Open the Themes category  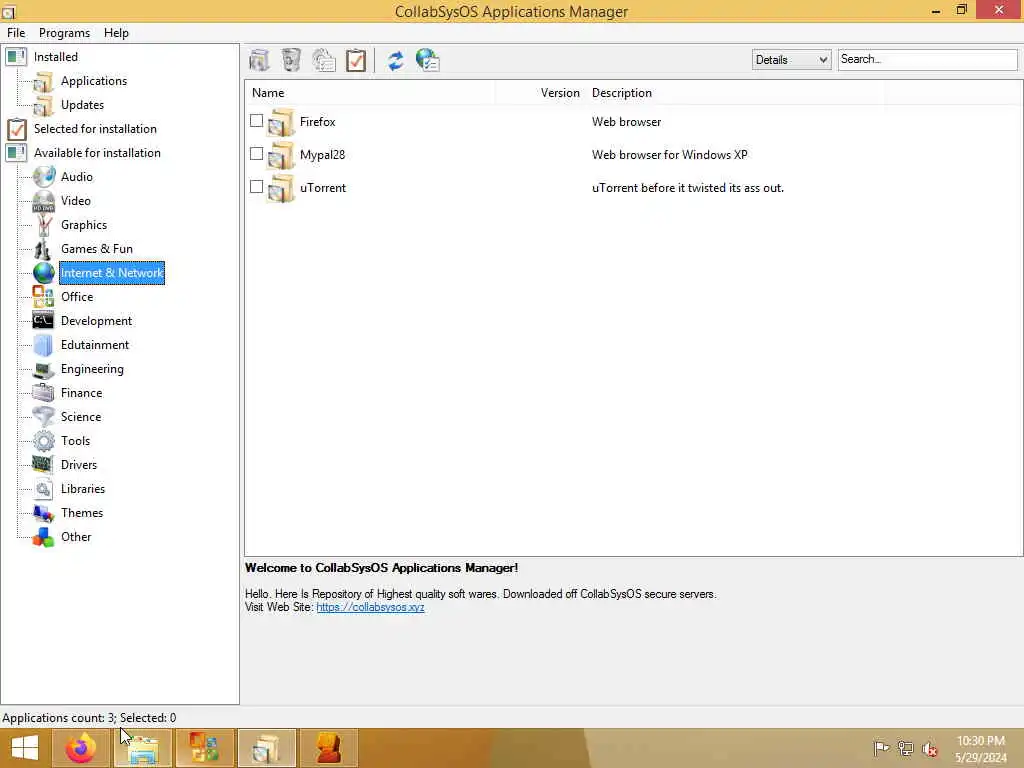[82, 513]
